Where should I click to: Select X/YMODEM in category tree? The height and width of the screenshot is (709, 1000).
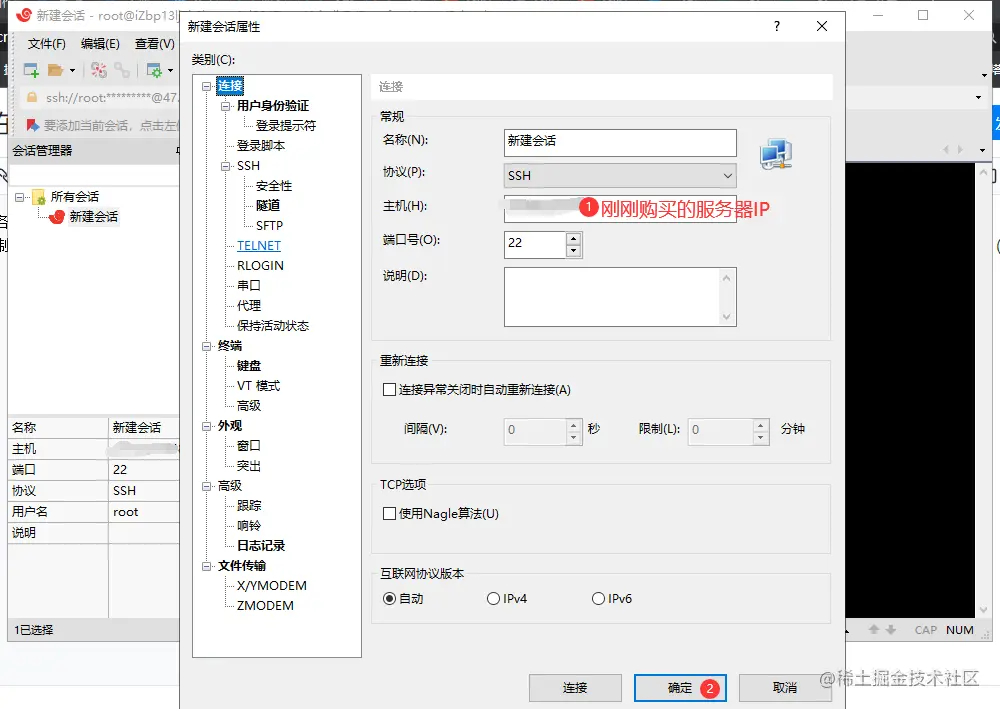tap(272, 586)
